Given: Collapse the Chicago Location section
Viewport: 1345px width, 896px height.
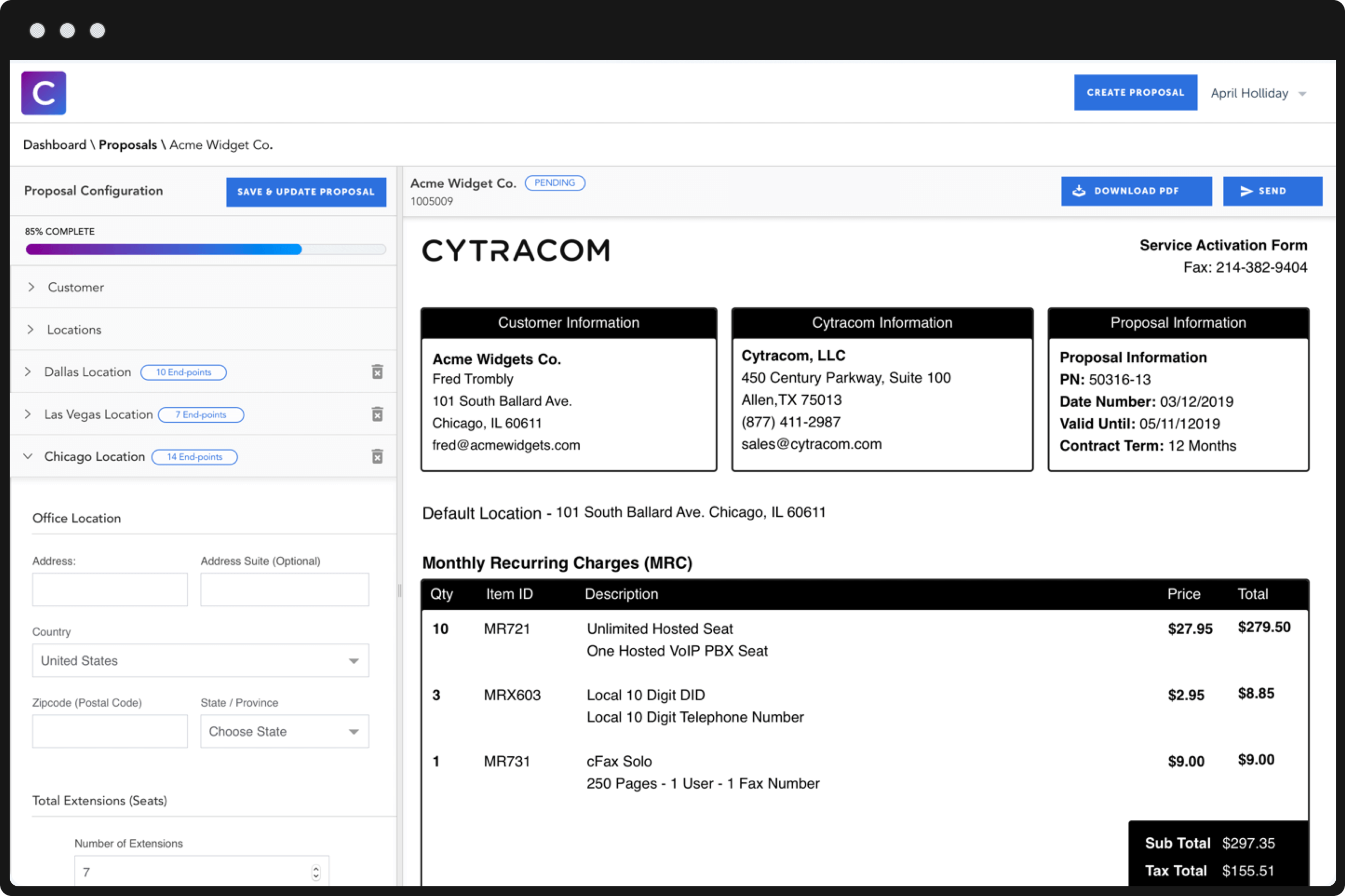Looking at the screenshot, I should 28,457.
